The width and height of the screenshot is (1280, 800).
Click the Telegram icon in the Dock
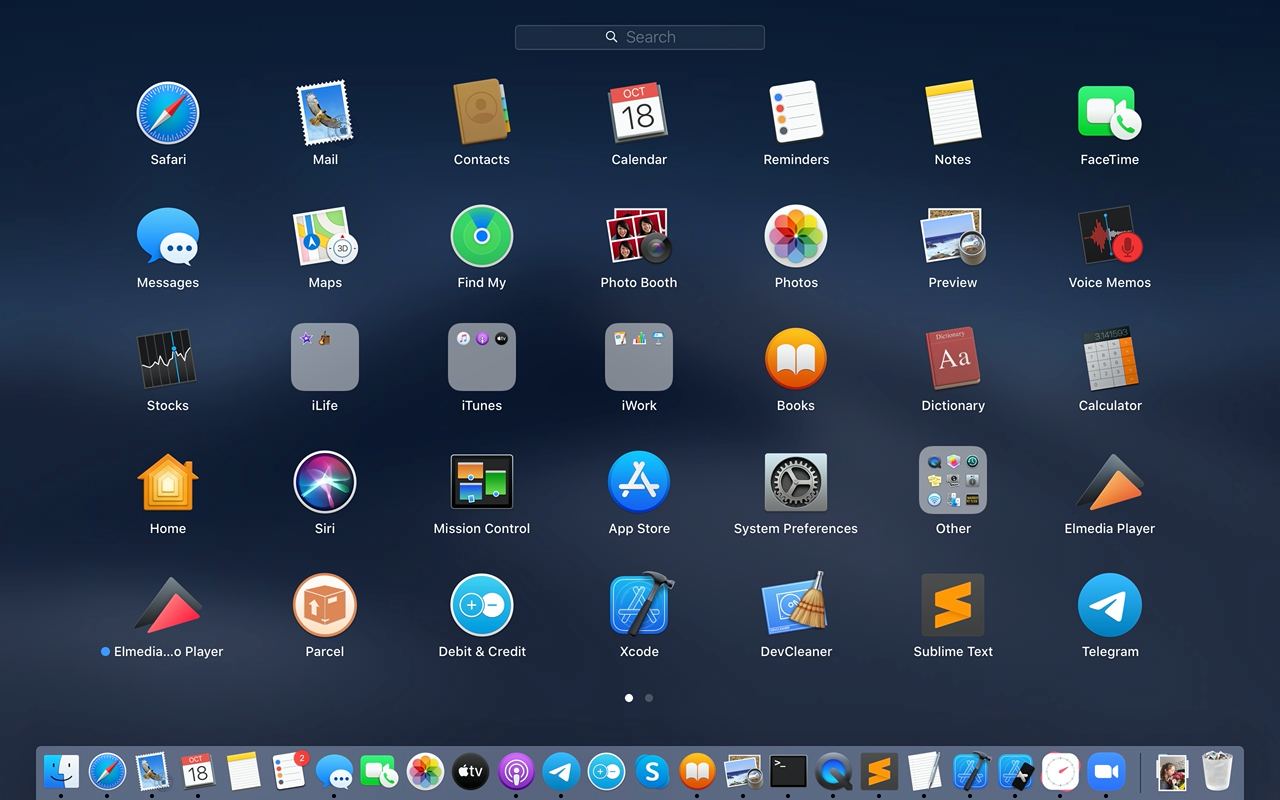click(x=561, y=771)
